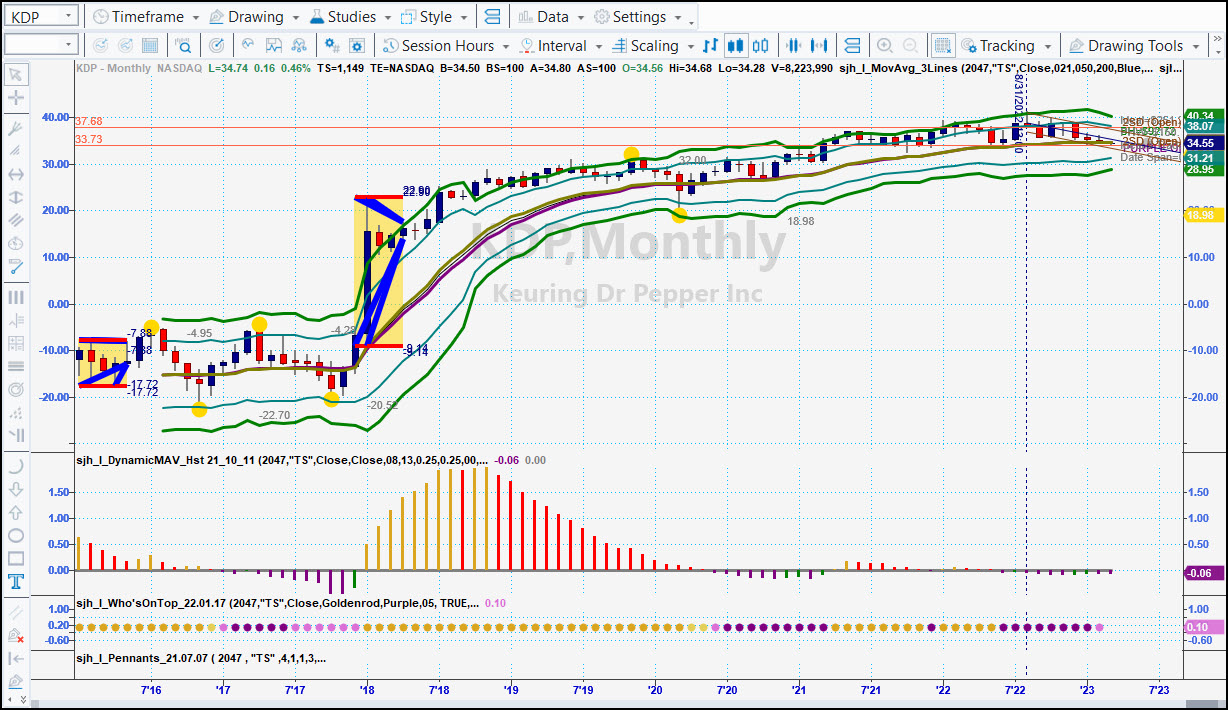Switch chart to OHLC bar style
1228x710 pixels.
(x=710, y=45)
